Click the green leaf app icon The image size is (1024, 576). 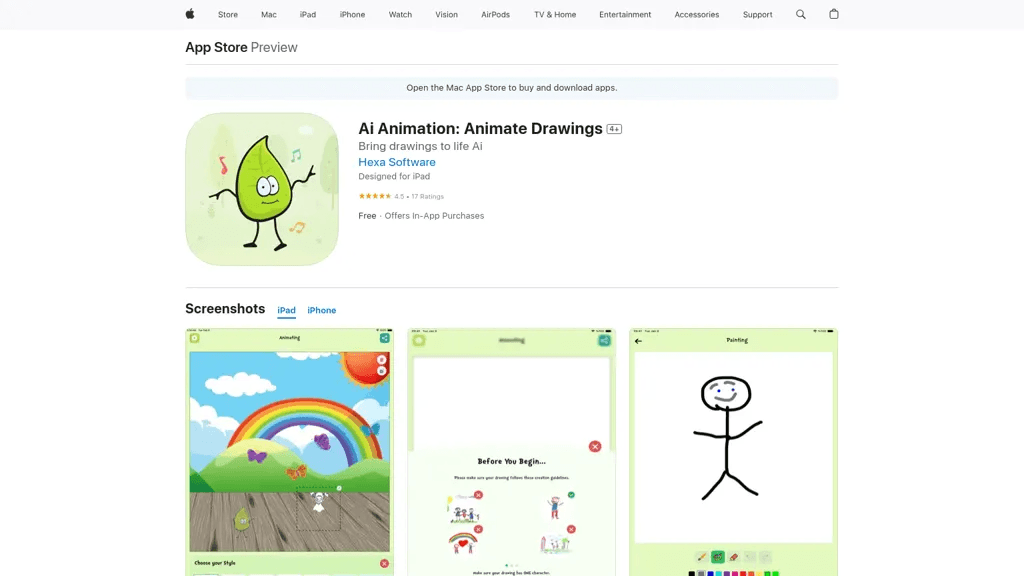(262, 189)
